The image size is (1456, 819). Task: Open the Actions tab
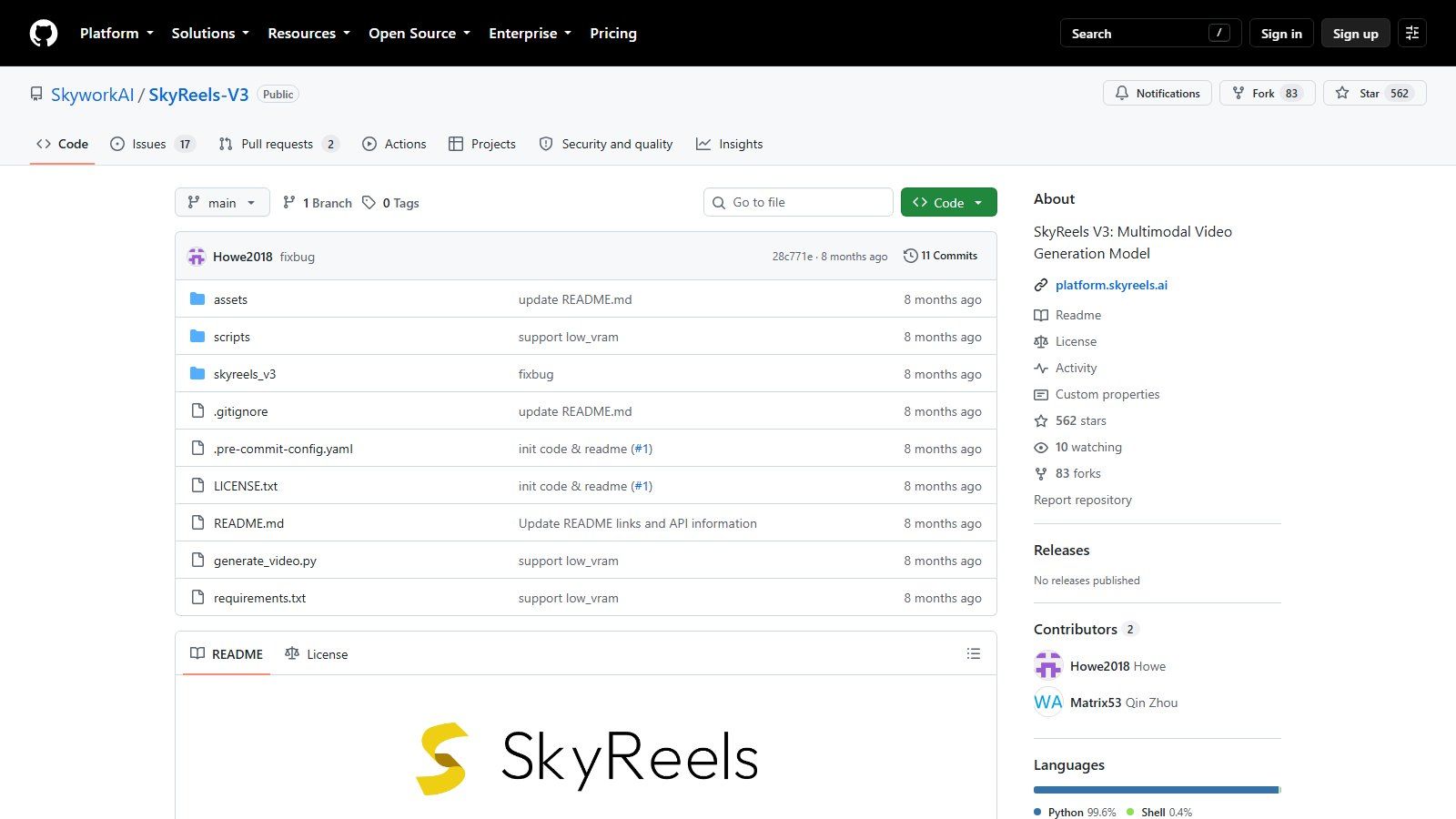394,144
